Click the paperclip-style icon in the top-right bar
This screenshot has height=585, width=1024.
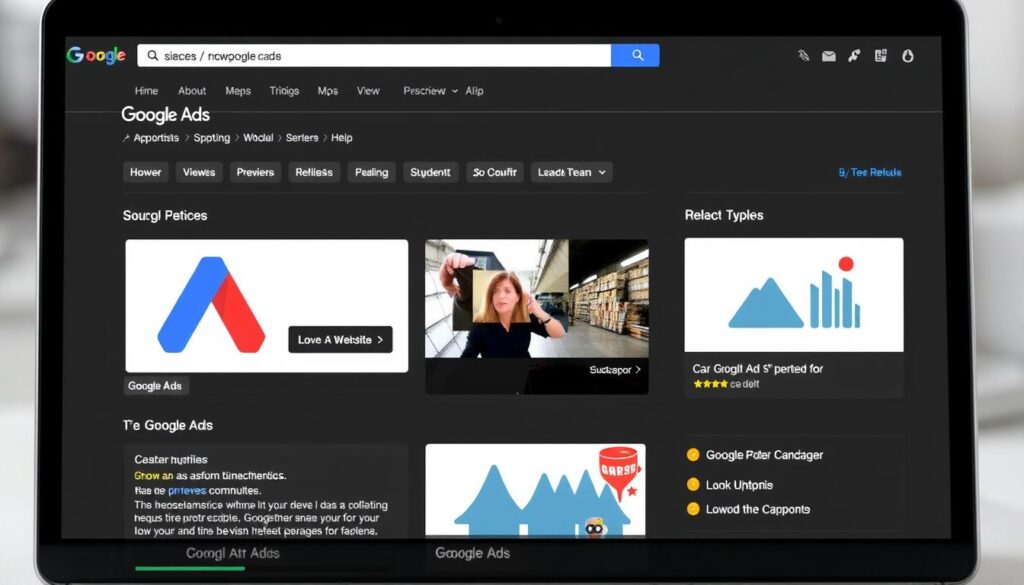pos(803,55)
